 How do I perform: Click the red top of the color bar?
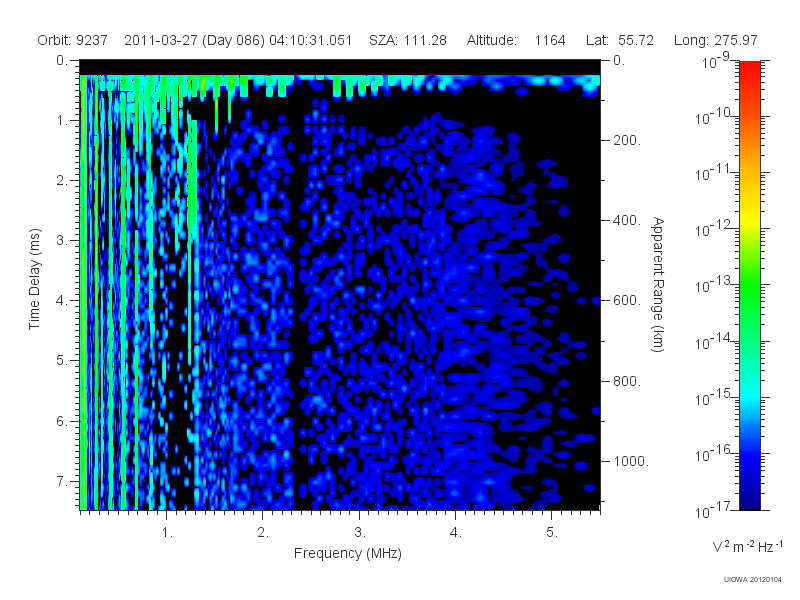(x=750, y=71)
